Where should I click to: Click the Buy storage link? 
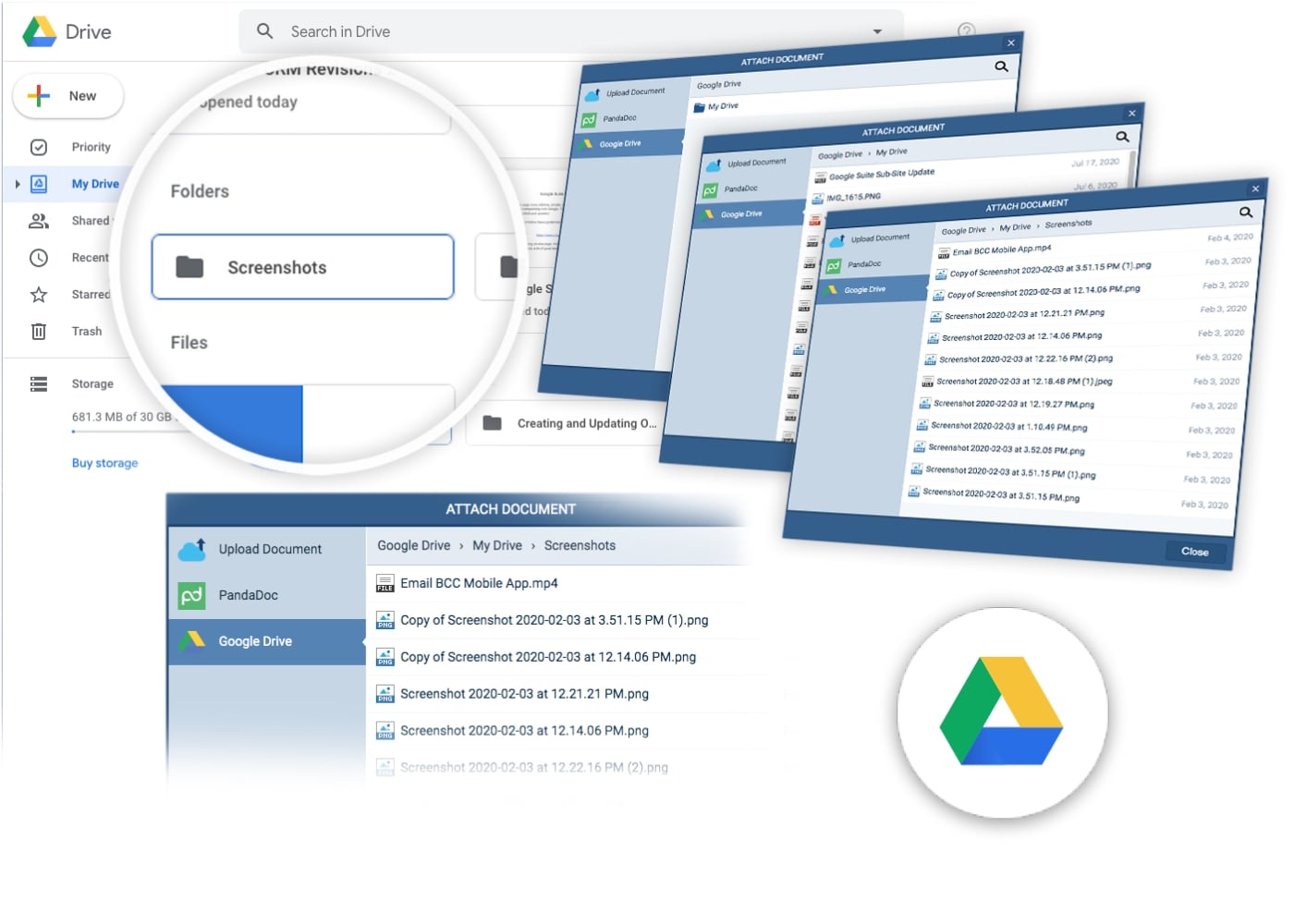104,462
